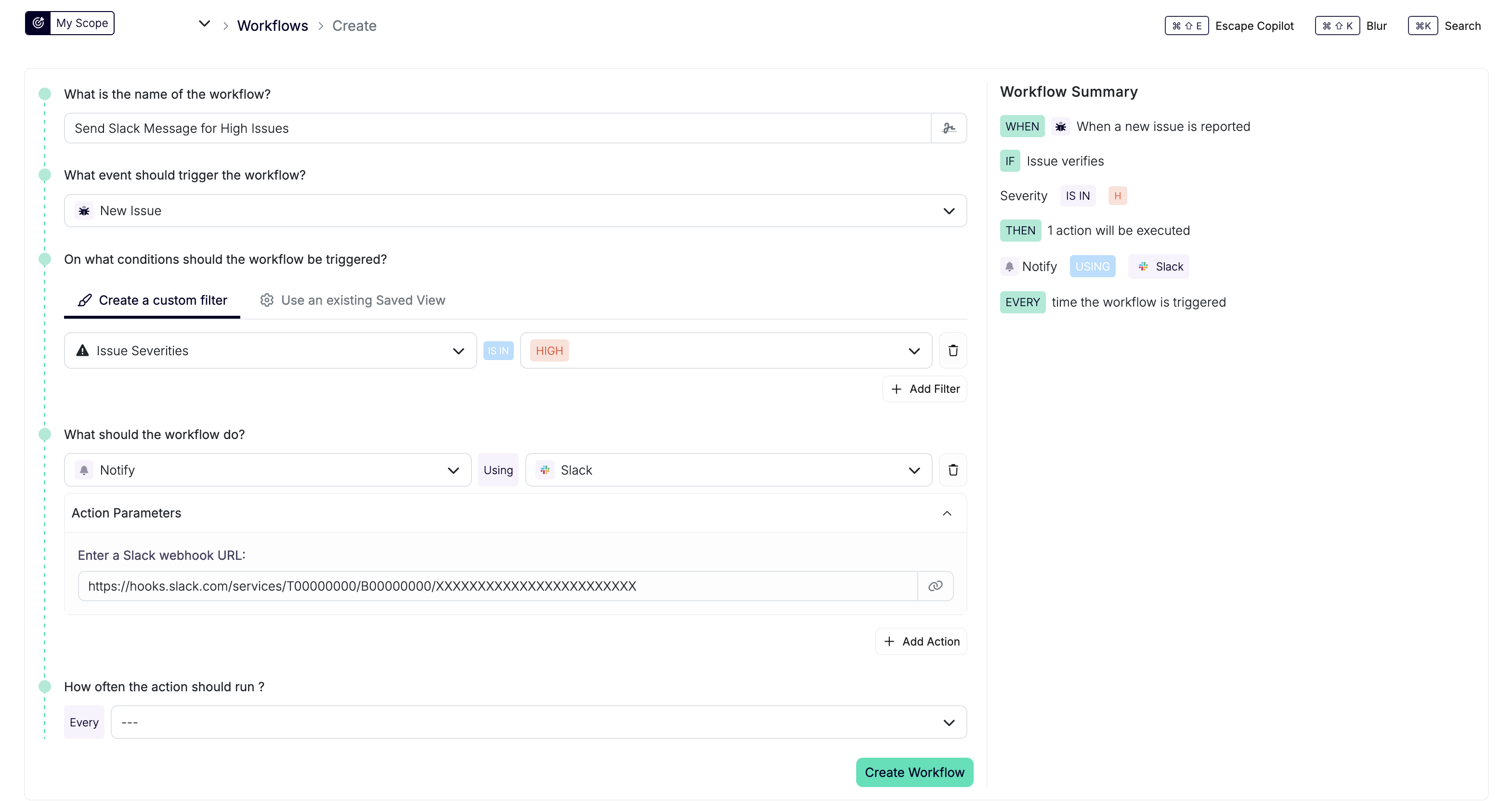Click the warning icon in Issue Severities filter
Image resolution: width=1512 pixels, height=801 pixels.
(82, 350)
